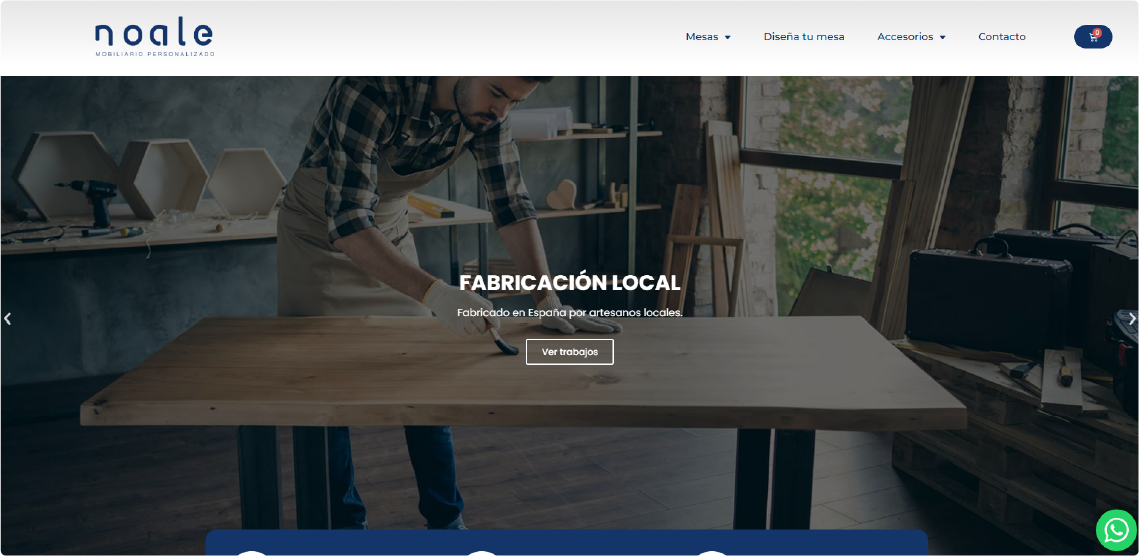Open the shopping cart
This screenshot has height=556, width=1139.
coord(1091,37)
